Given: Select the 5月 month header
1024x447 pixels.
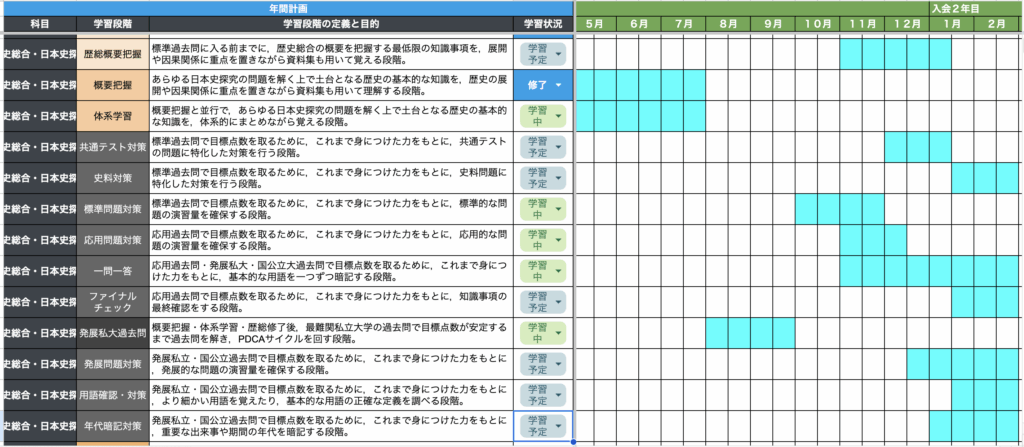Looking at the screenshot, I should coord(594,22).
